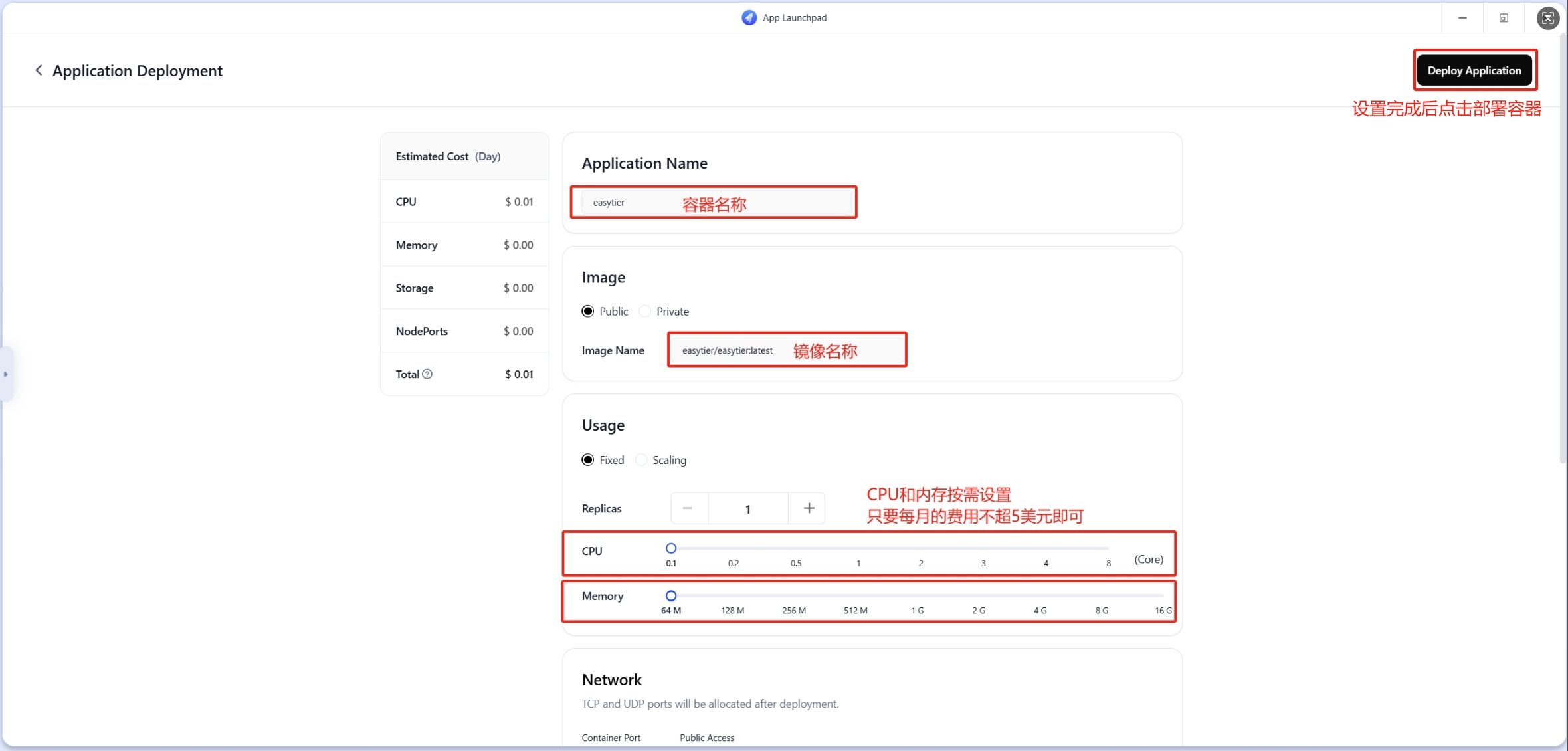The height and width of the screenshot is (751, 1568).
Task: Click the Deploy Application button
Action: coord(1474,70)
